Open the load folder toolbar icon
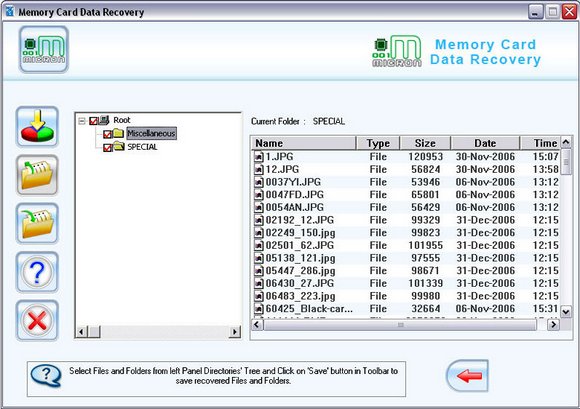580x409 pixels. click(x=37, y=175)
